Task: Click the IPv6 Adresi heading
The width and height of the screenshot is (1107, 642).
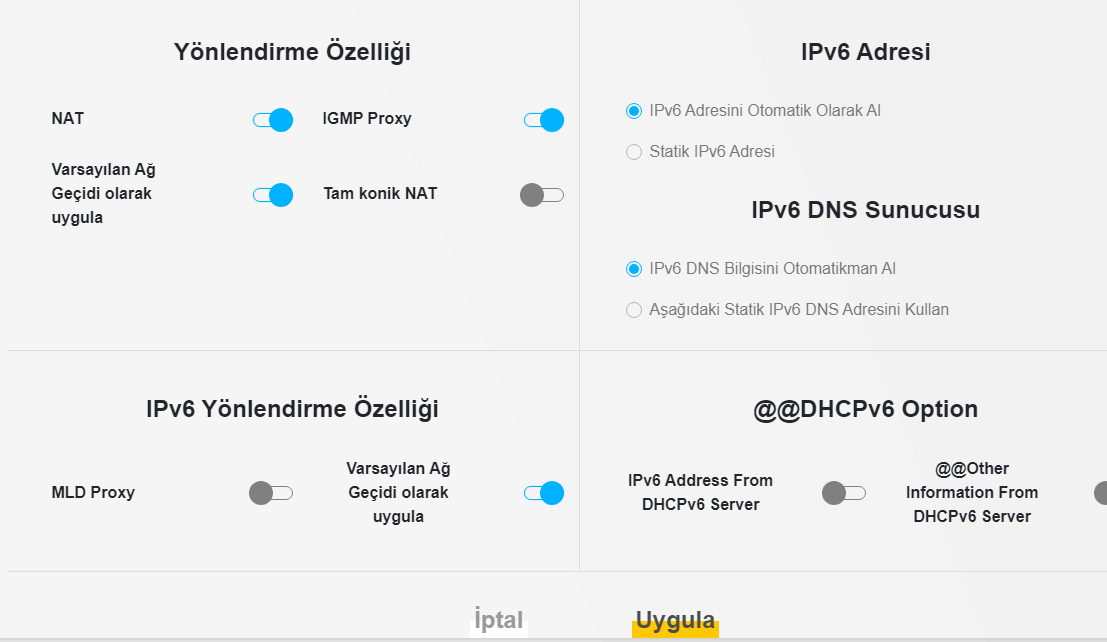Action: [865, 52]
